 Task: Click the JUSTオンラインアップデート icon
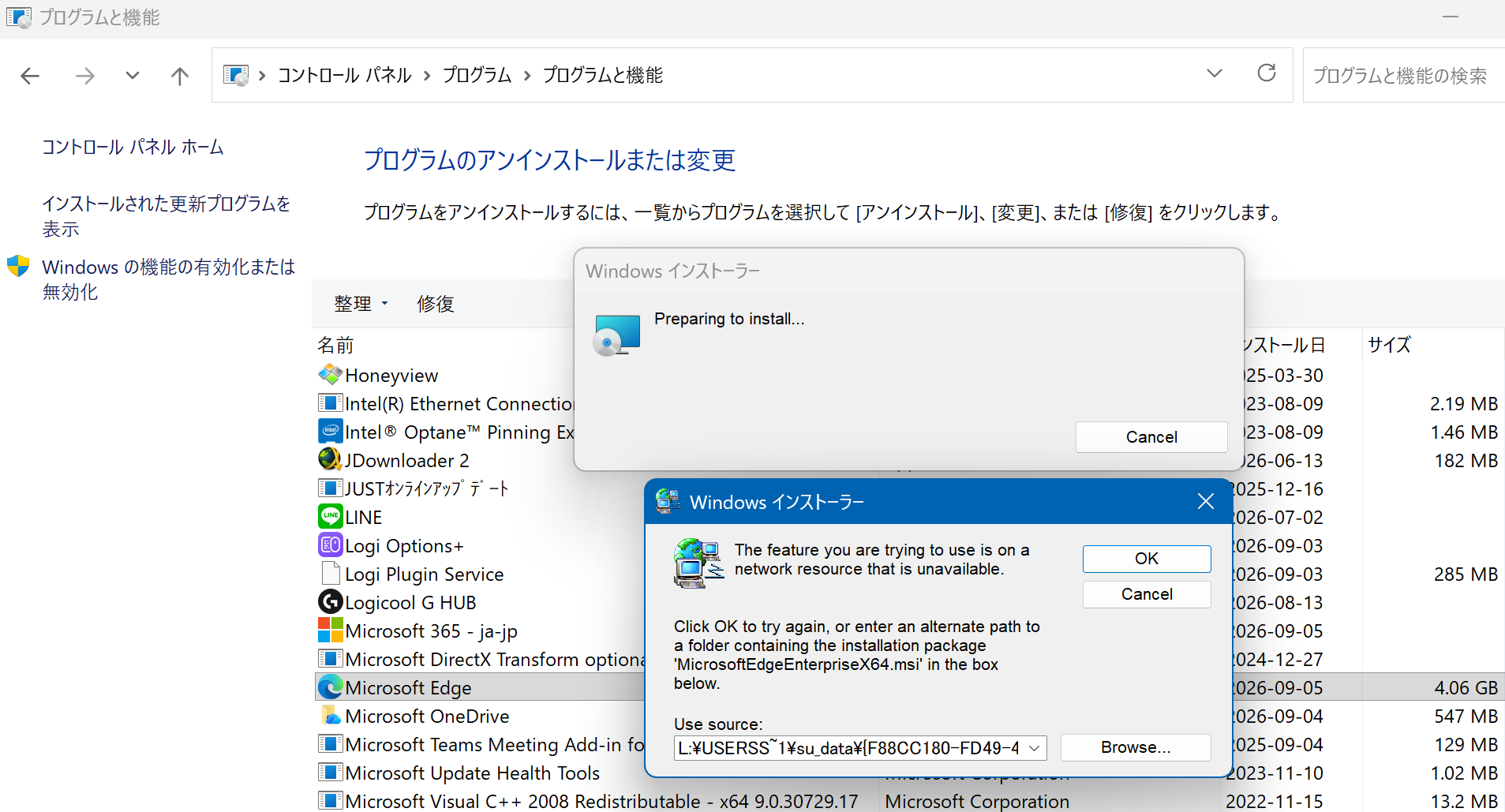coord(330,488)
